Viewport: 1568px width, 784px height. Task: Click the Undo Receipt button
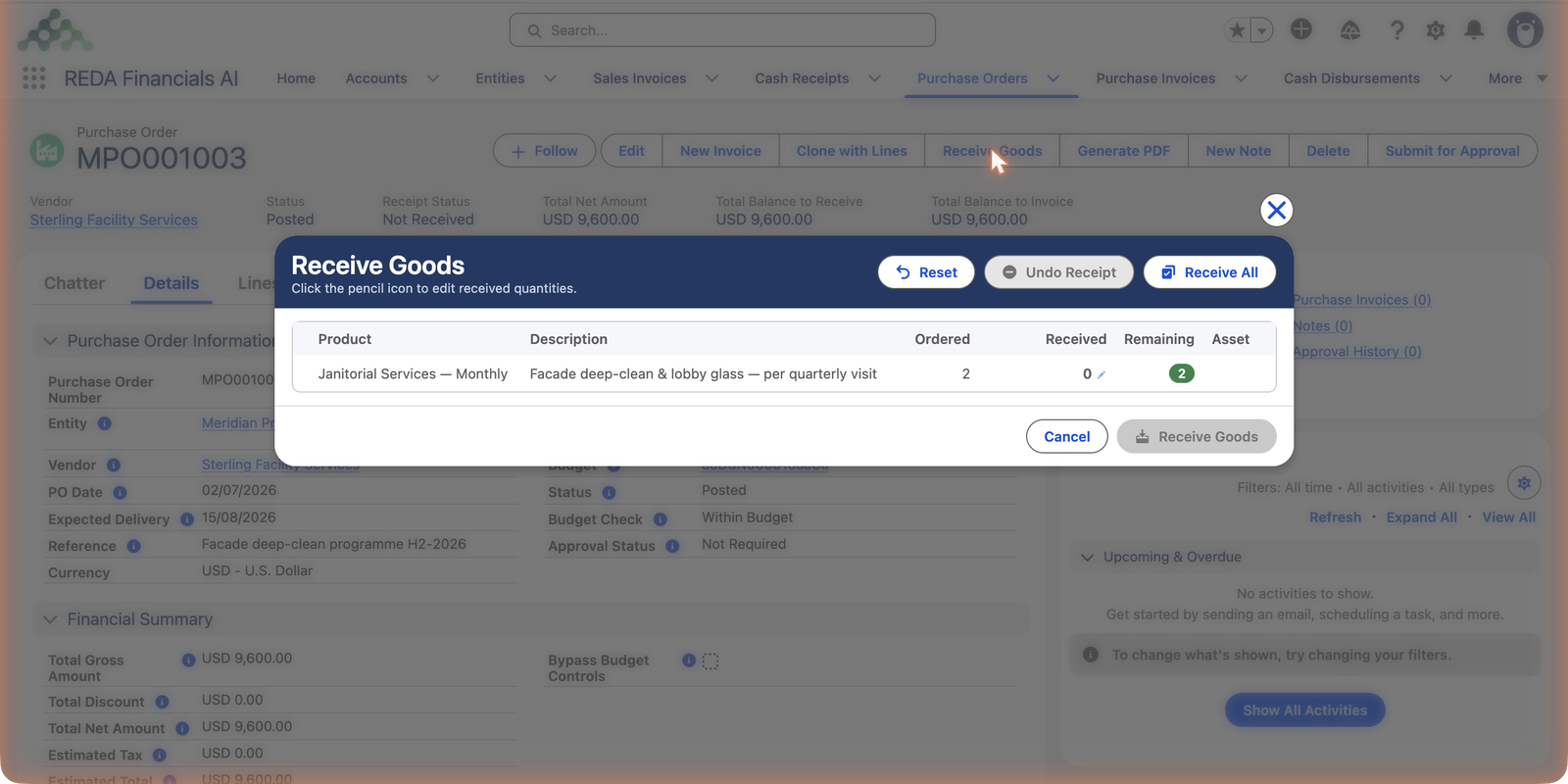pyautogui.click(x=1059, y=272)
